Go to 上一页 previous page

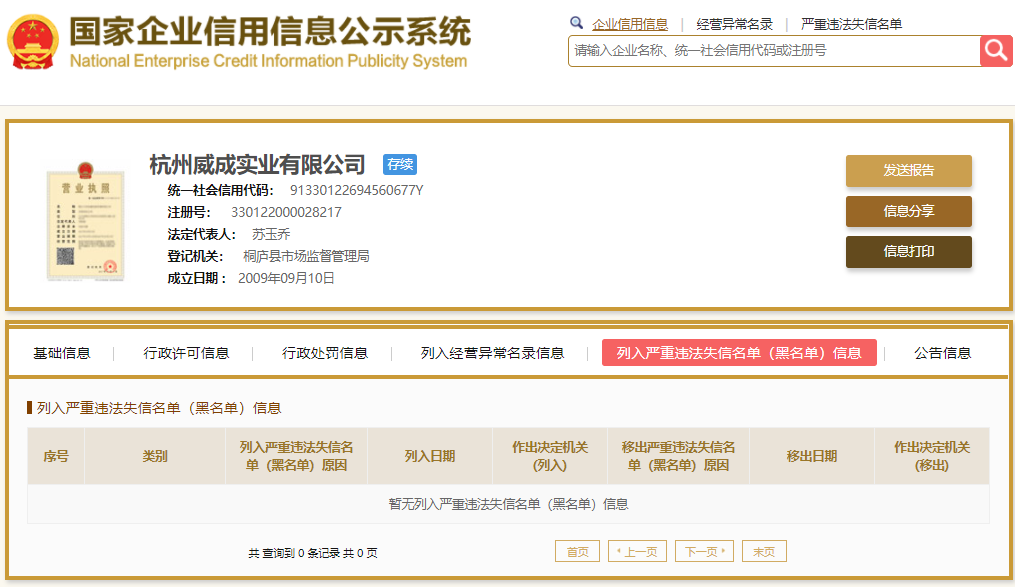(x=638, y=551)
